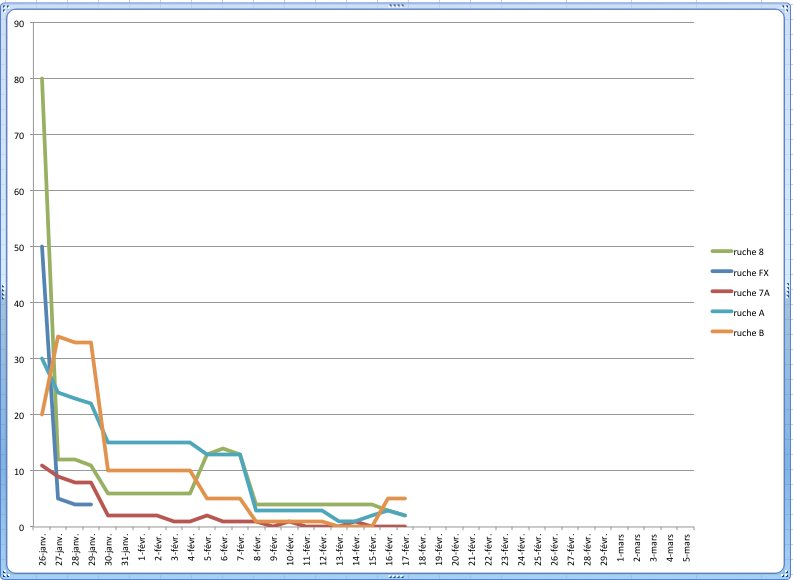Click the dark blue line's start at 50
The height and width of the screenshot is (580, 793).
click(x=42, y=246)
